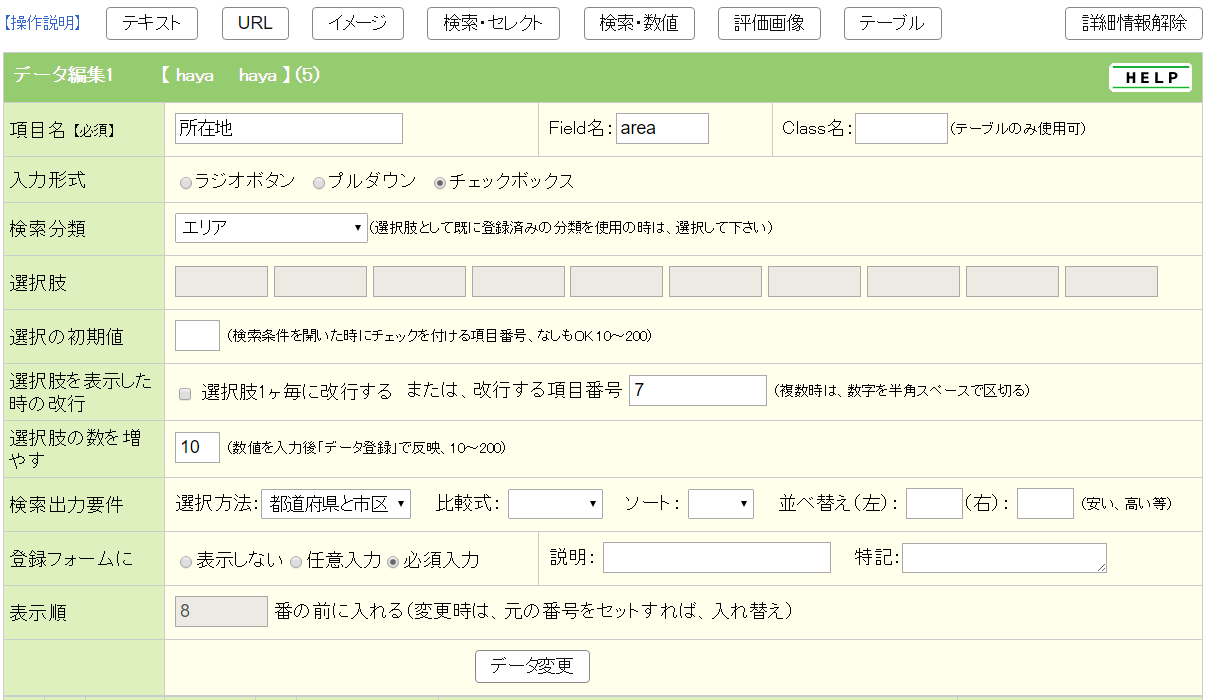Expand the 選択方法 dropdown
The width and height of the screenshot is (1208, 700).
click(x=335, y=504)
